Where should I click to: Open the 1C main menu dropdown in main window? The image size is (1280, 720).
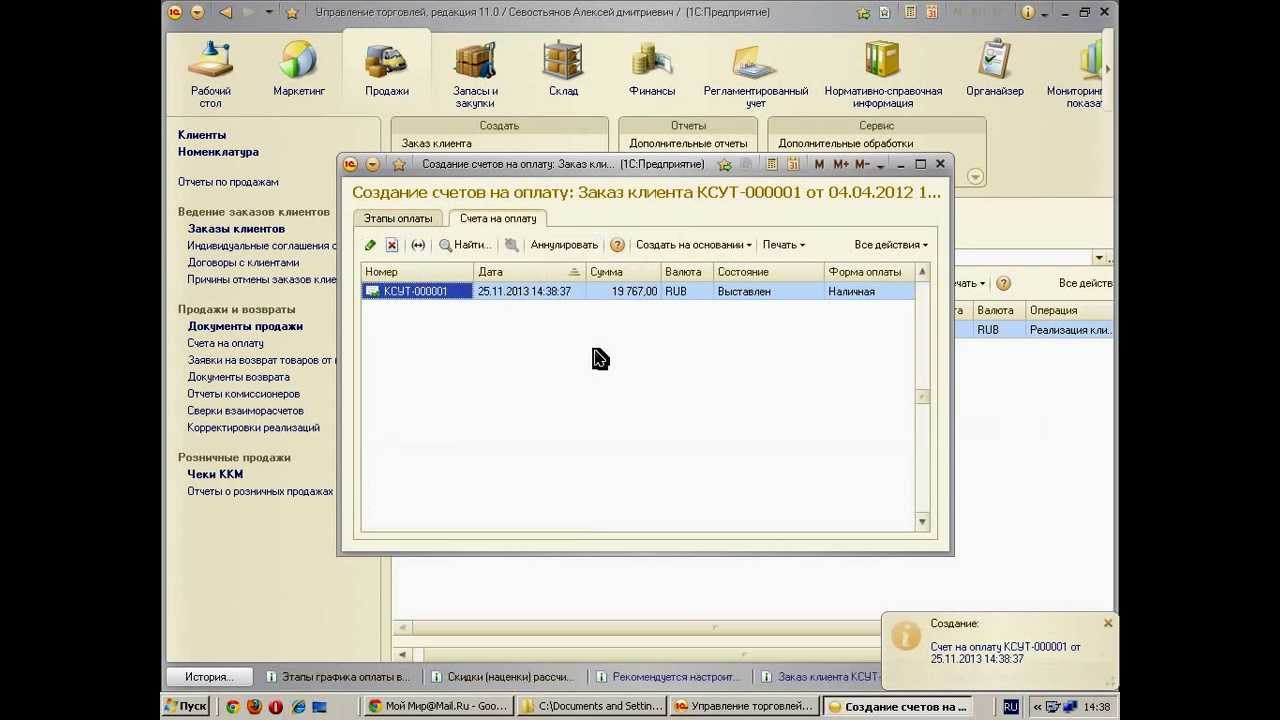point(197,12)
